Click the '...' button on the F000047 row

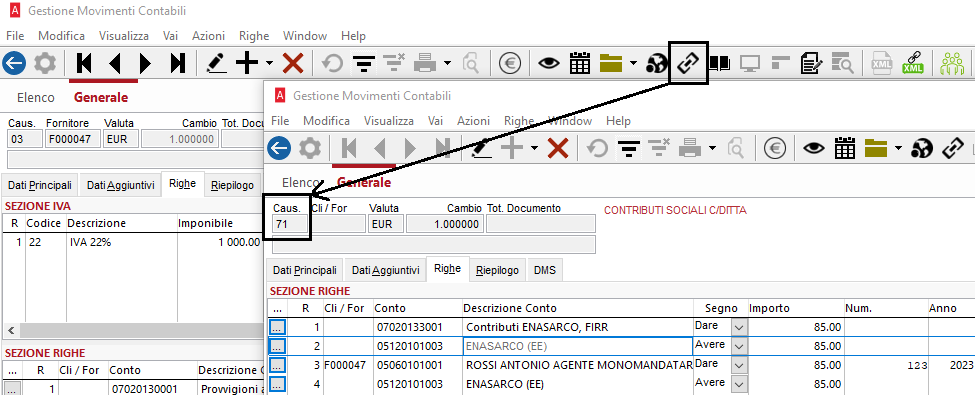tap(277, 365)
